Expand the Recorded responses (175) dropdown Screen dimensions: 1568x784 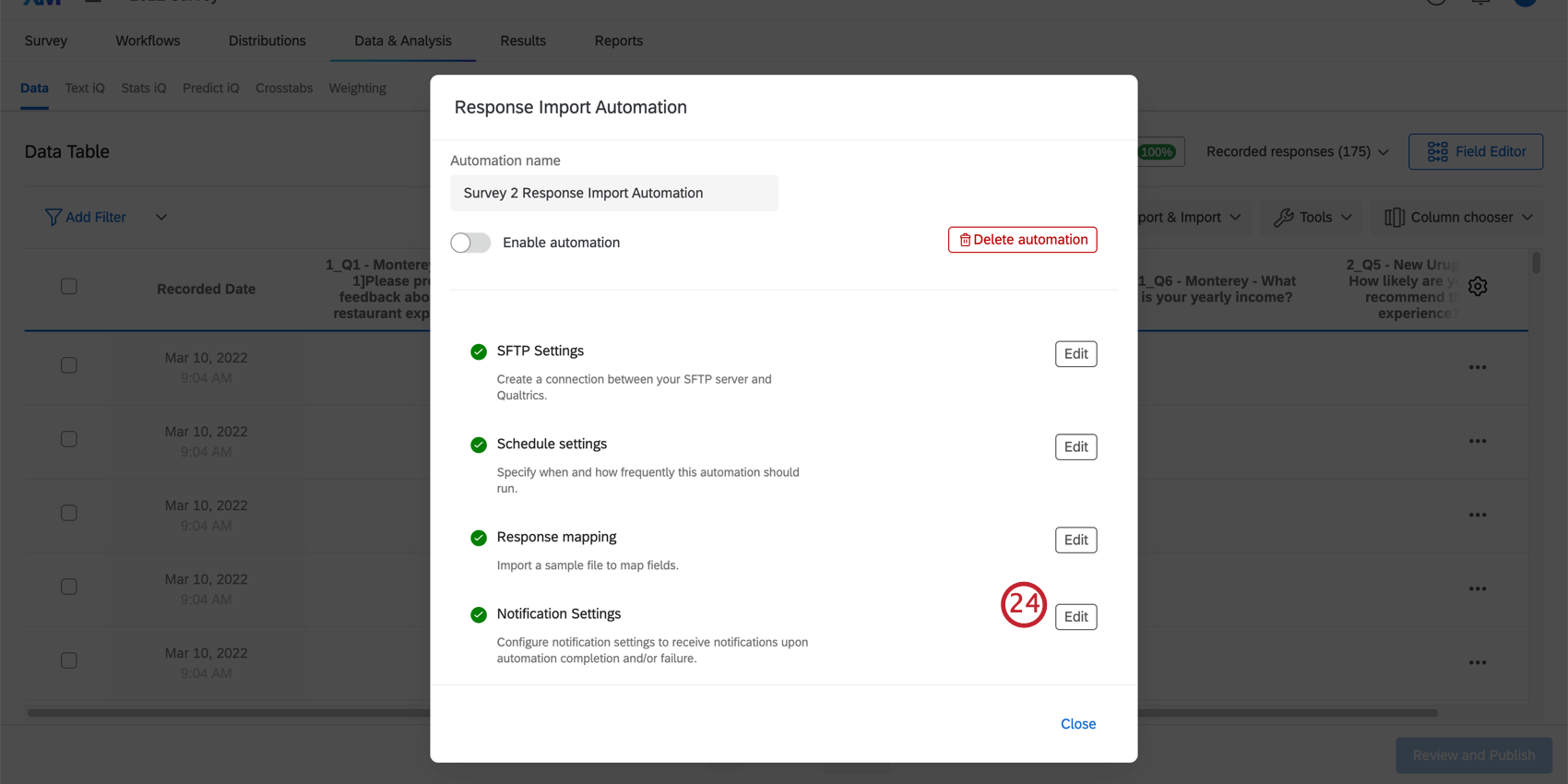coord(1297,151)
